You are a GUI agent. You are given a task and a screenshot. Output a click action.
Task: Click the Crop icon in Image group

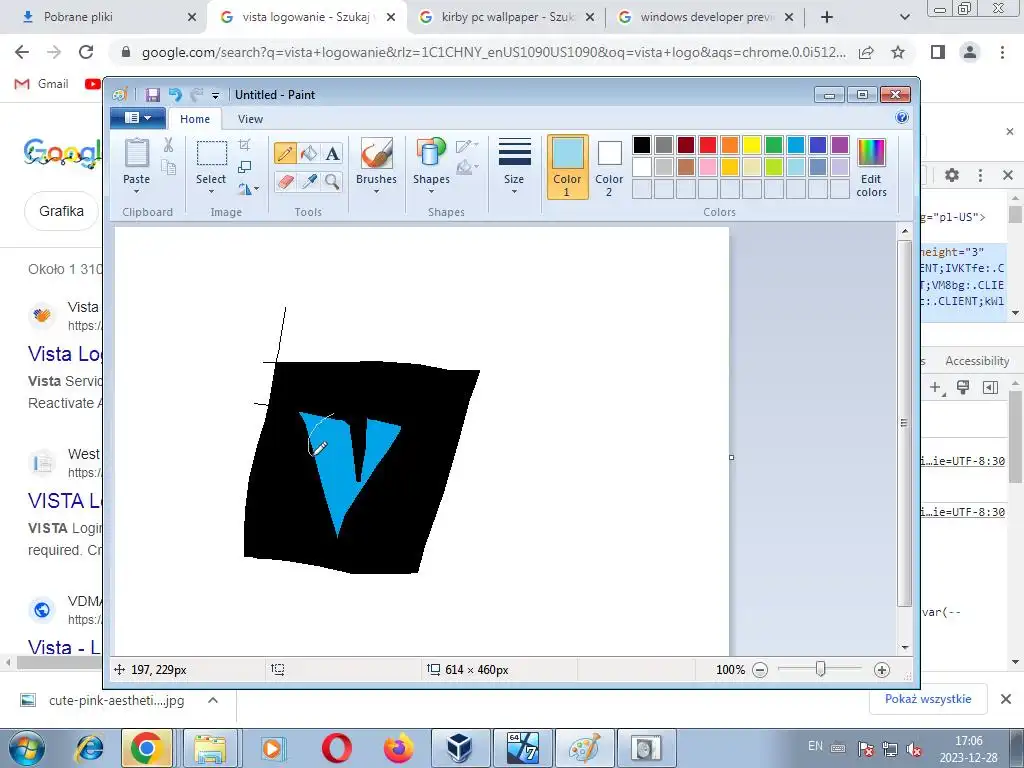[x=245, y=144]
